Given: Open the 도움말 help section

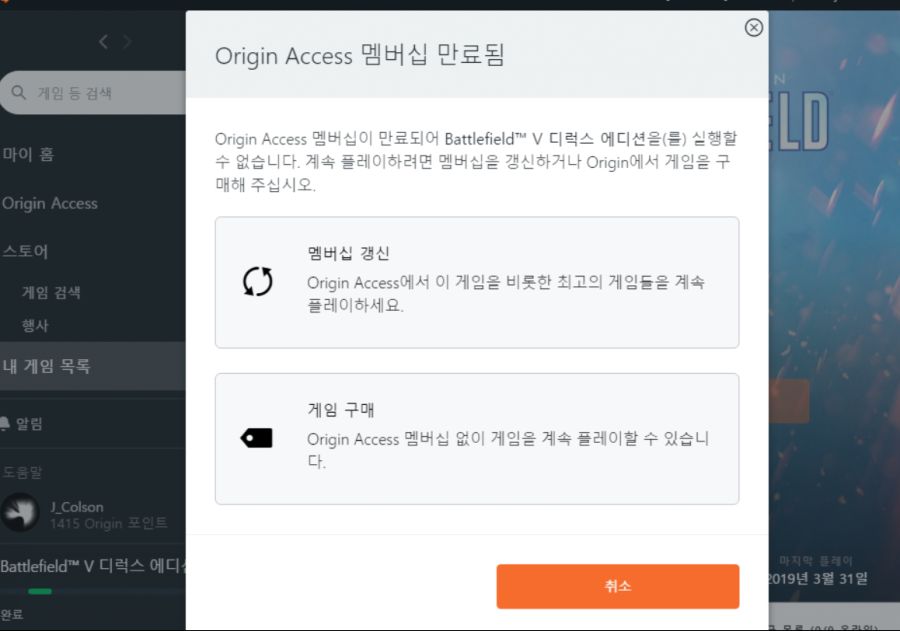Looking at the screenshot, I should point(22,472).
